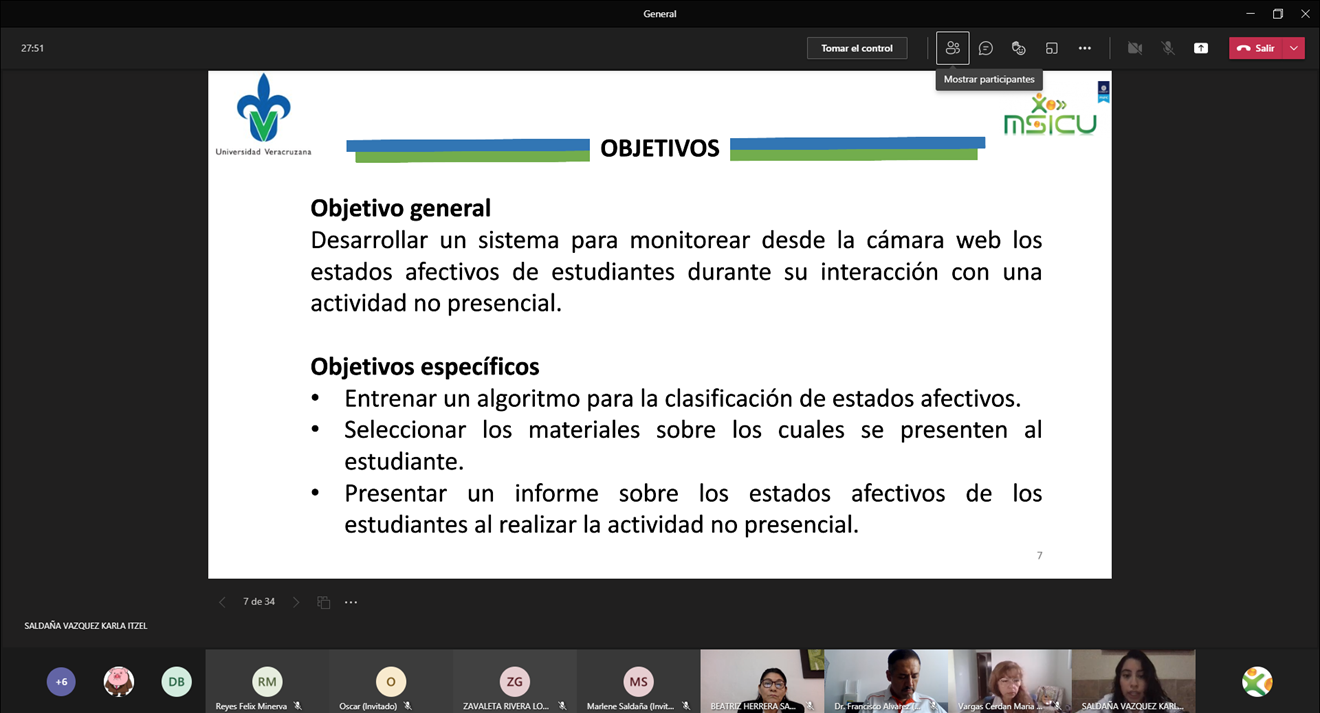
Task: Select the Oscar (Invitado) participant tile
Action: [391, 682]
